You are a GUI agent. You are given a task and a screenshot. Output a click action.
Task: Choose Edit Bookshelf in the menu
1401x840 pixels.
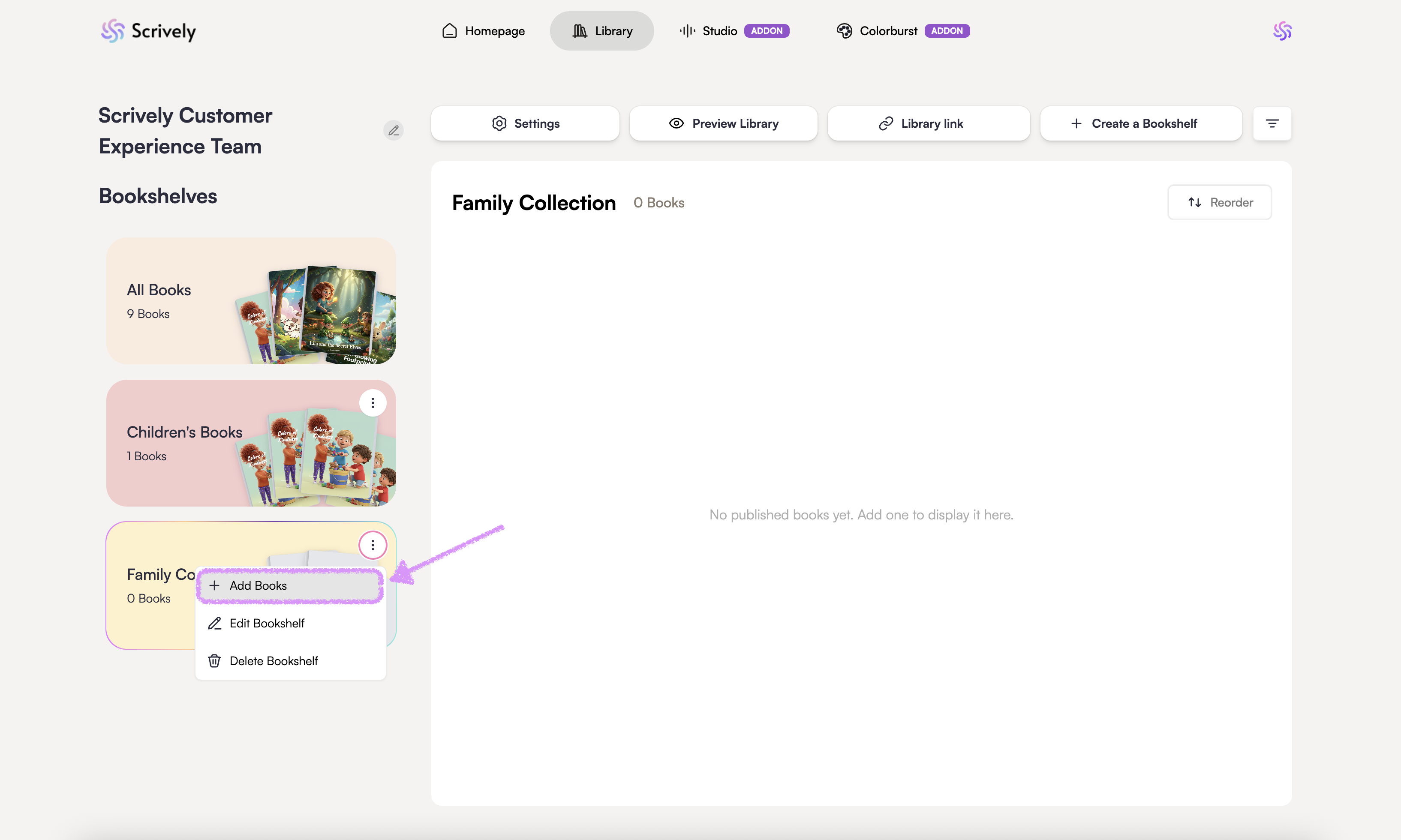point(267,623)
